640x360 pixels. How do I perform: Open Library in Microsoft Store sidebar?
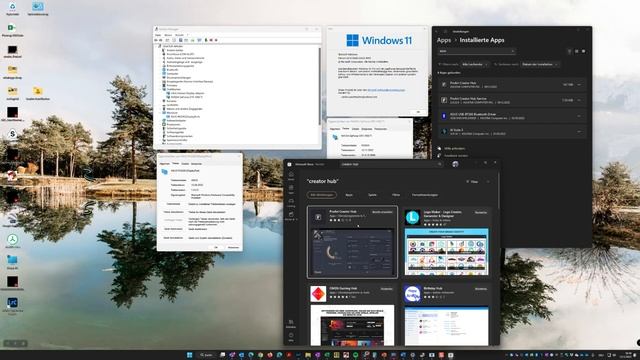coord(291,324)
